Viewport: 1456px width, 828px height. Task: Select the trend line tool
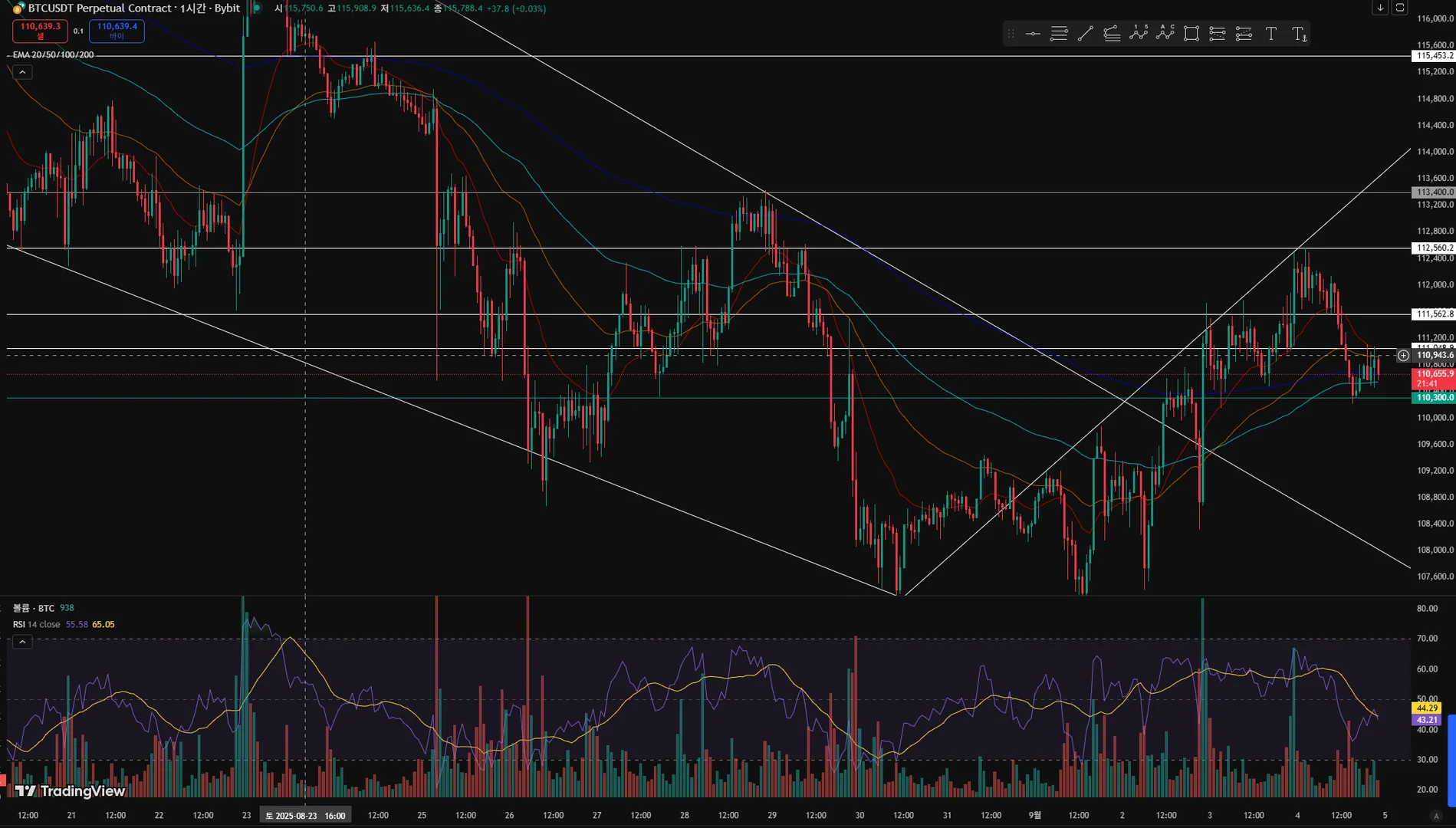1085,34
